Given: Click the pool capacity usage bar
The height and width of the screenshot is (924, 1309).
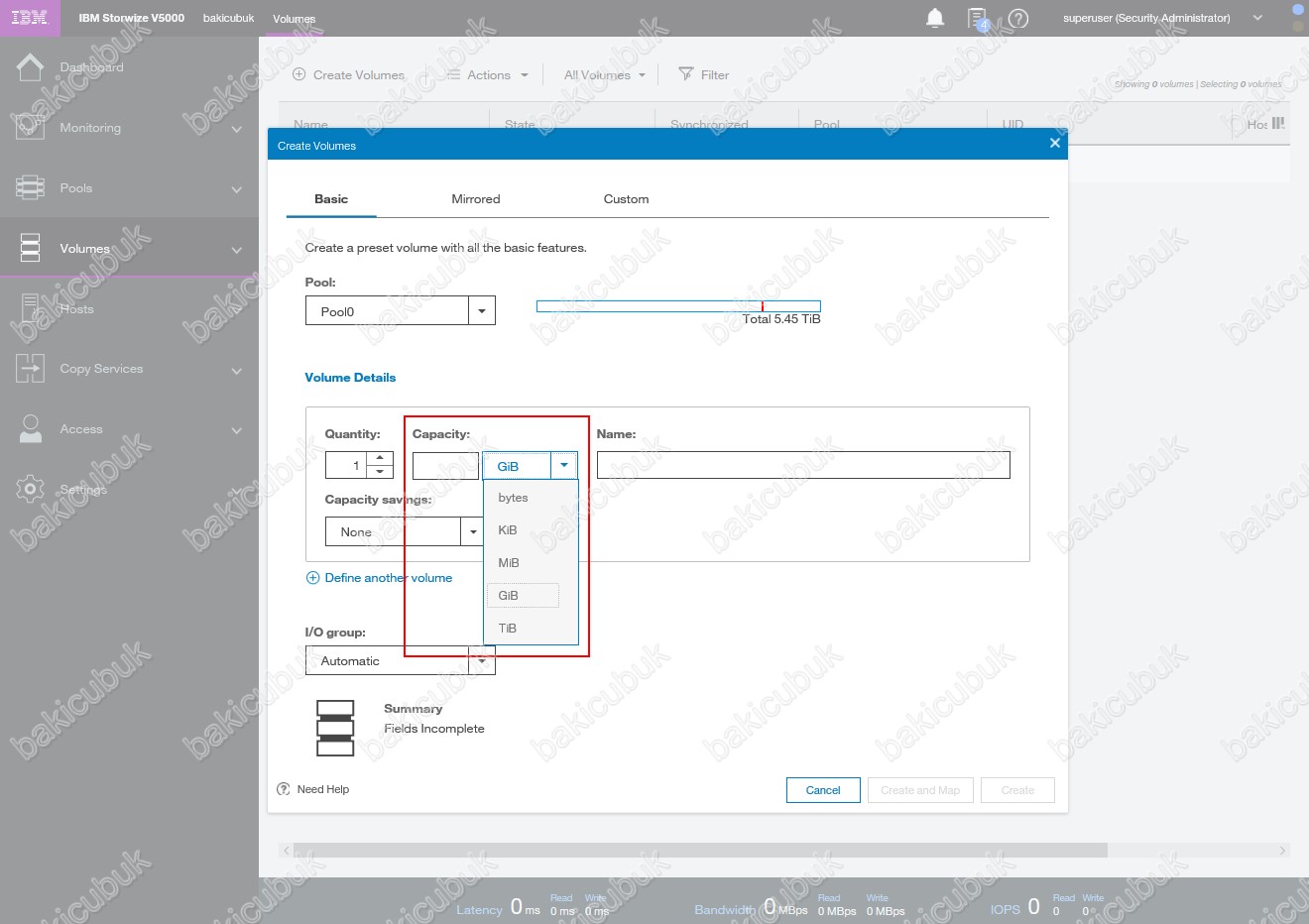Looking at the screenshot, I should point(678,306).
